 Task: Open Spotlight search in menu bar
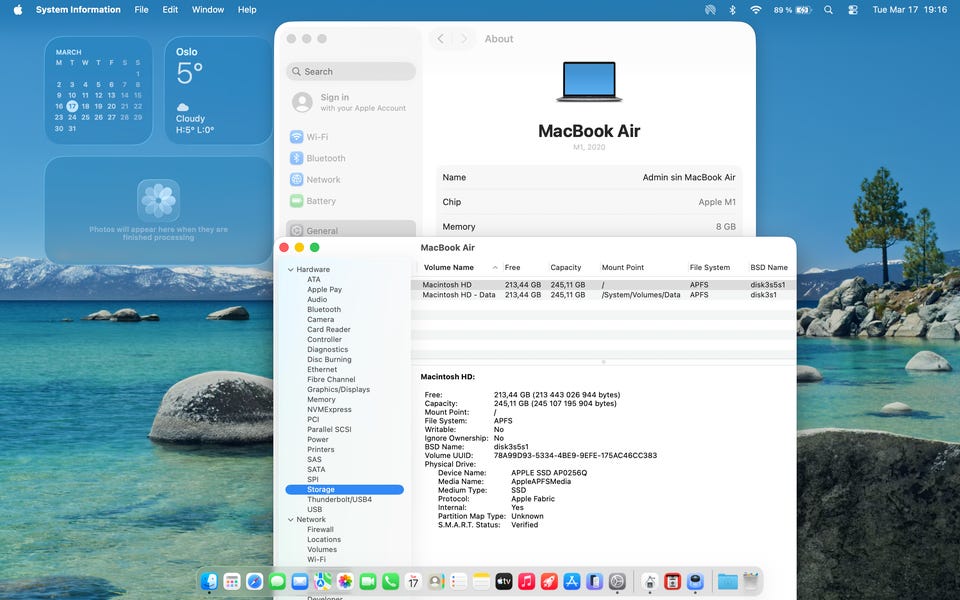pyautogui.click(x=828, y=10)
